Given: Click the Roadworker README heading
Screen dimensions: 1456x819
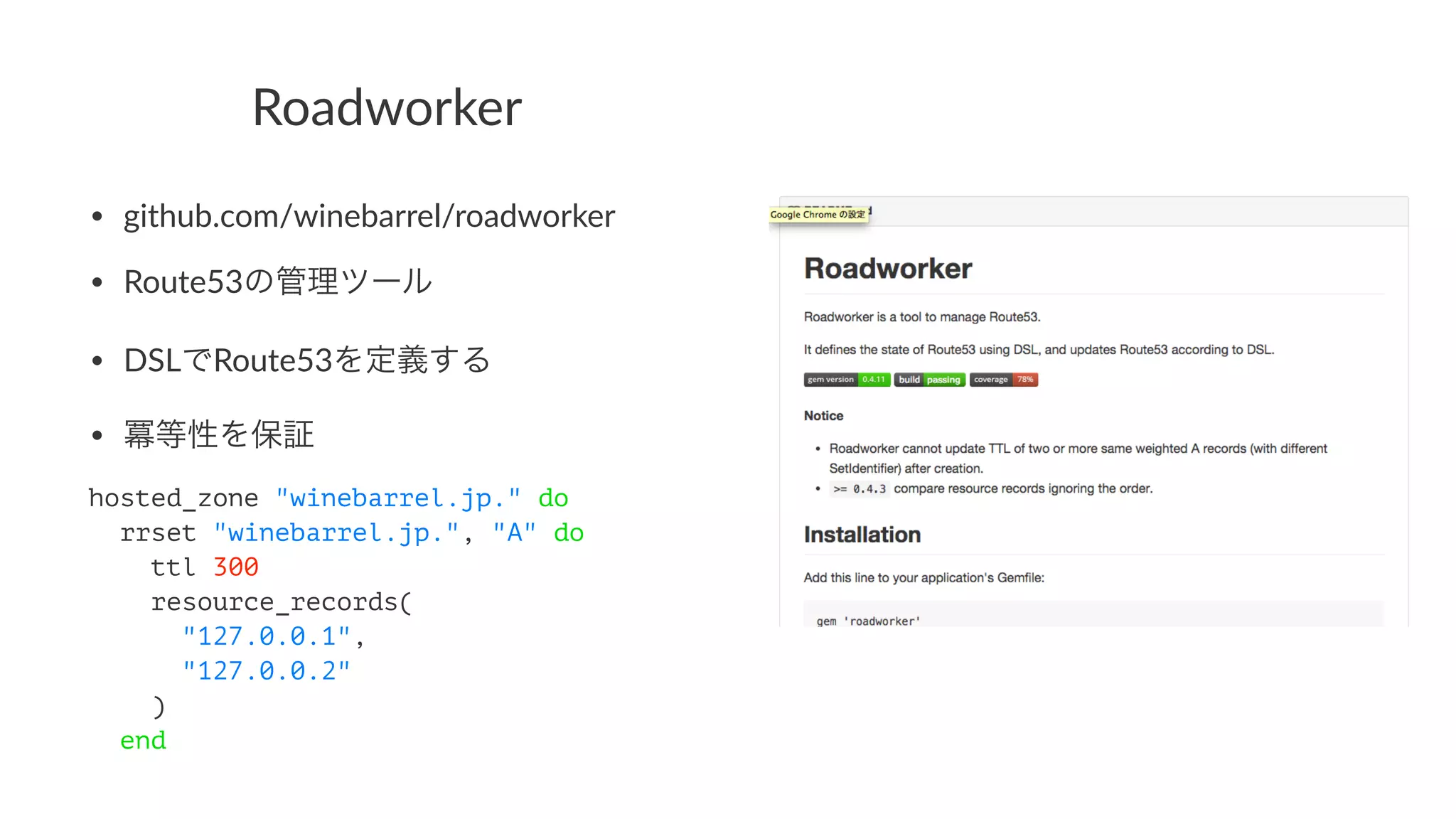Looking at the screenshot, I should [x=888, y=269].
